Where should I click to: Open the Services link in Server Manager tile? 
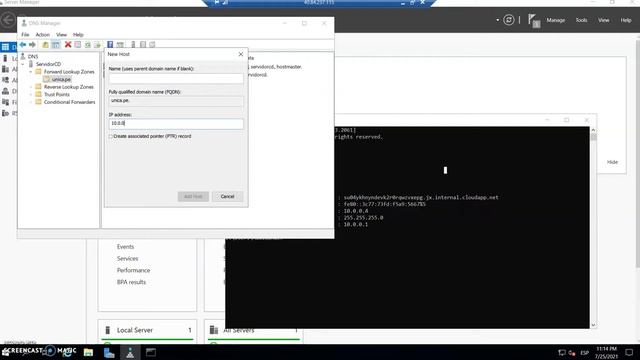tap(127, 258)
